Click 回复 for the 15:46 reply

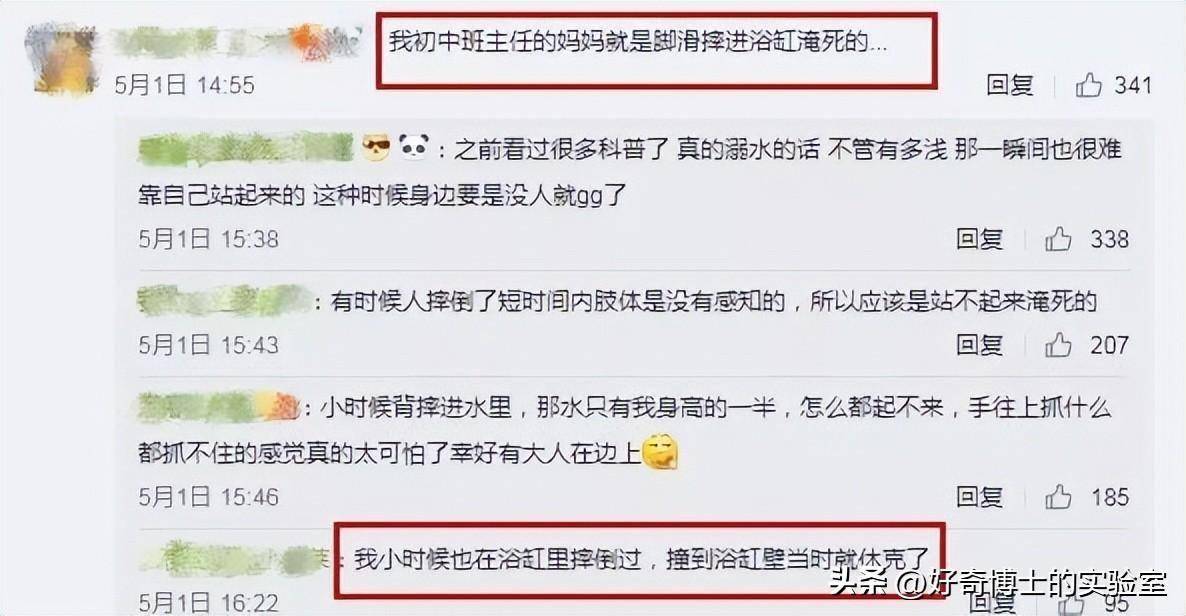980,497
